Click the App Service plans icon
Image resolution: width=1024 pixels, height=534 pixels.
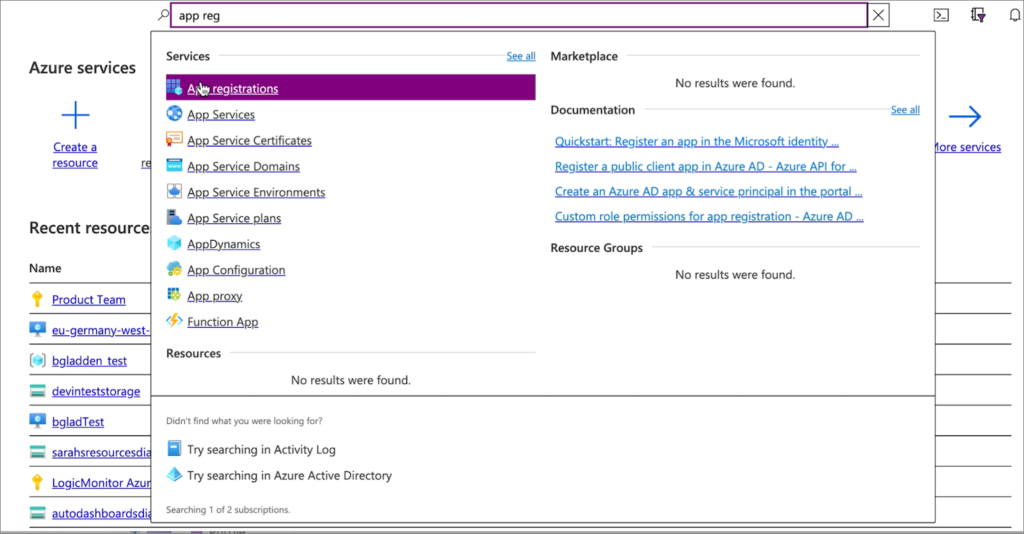click(x=174, y=217)
